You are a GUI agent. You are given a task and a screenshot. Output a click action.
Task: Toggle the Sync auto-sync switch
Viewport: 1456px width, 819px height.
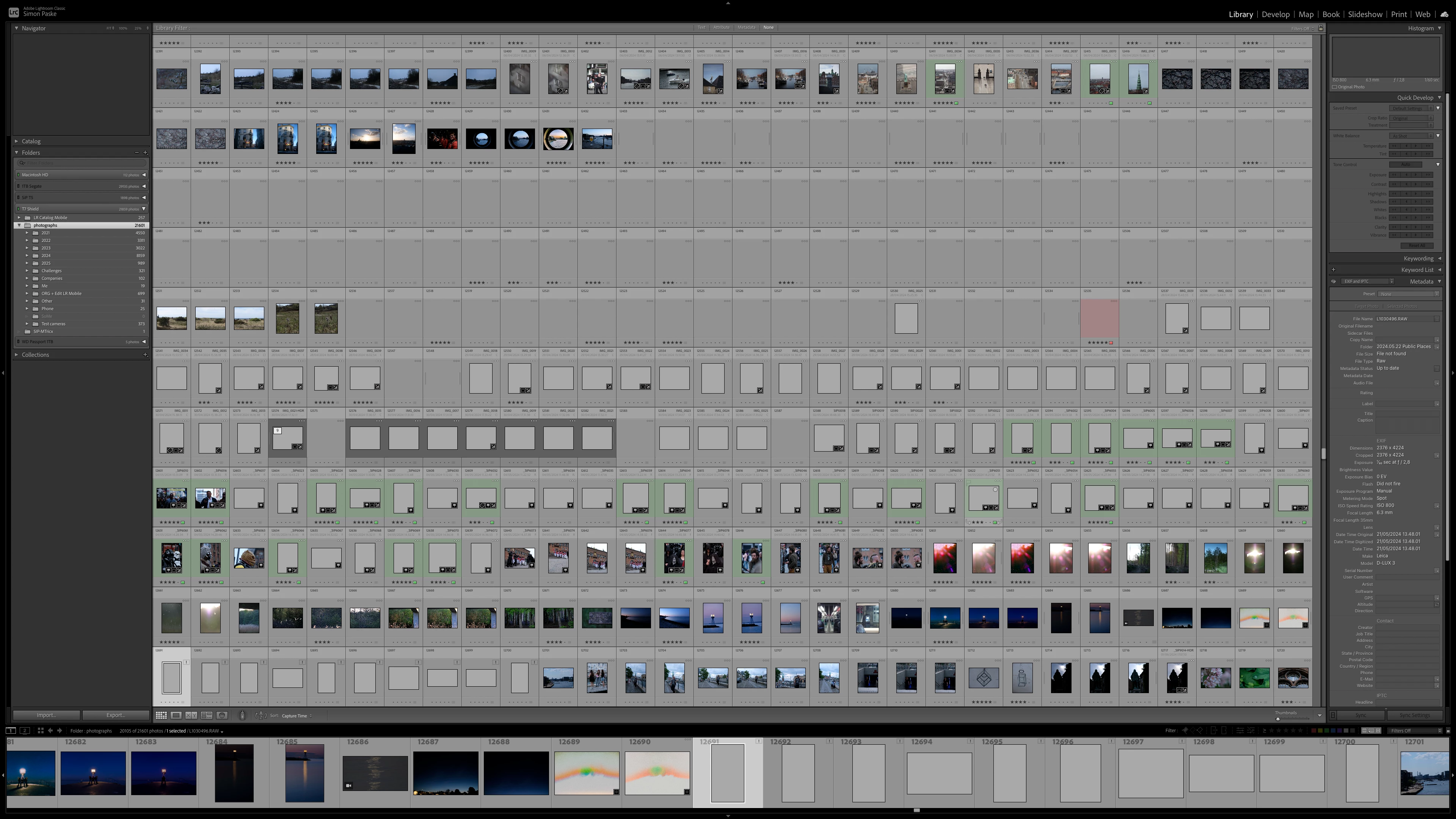pyautogui.click(x=1333, y=715)
